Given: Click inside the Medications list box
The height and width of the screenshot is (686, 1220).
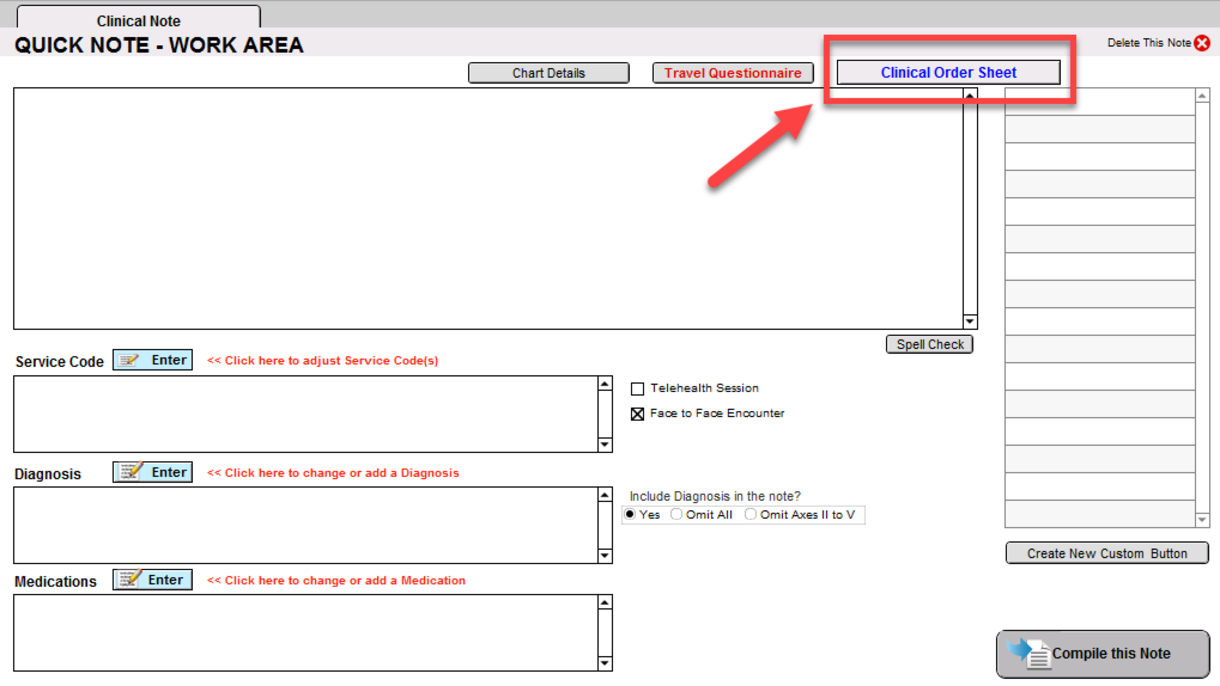Looking at the screenshot, I should [305, 633].
